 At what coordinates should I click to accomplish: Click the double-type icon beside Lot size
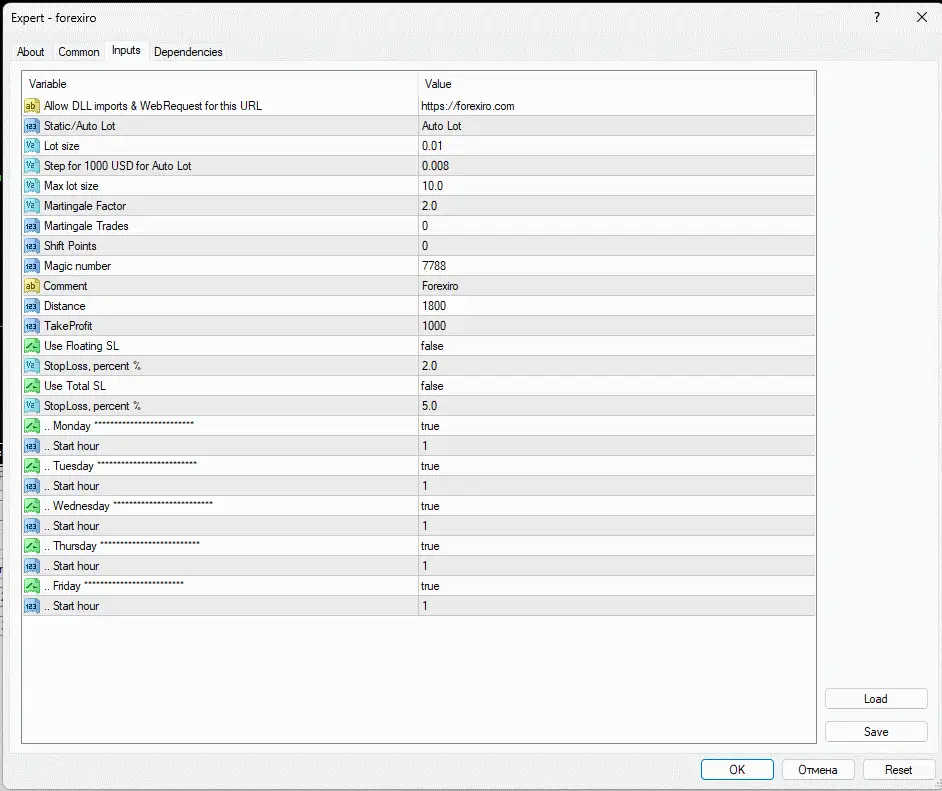[x=31, y=146]
